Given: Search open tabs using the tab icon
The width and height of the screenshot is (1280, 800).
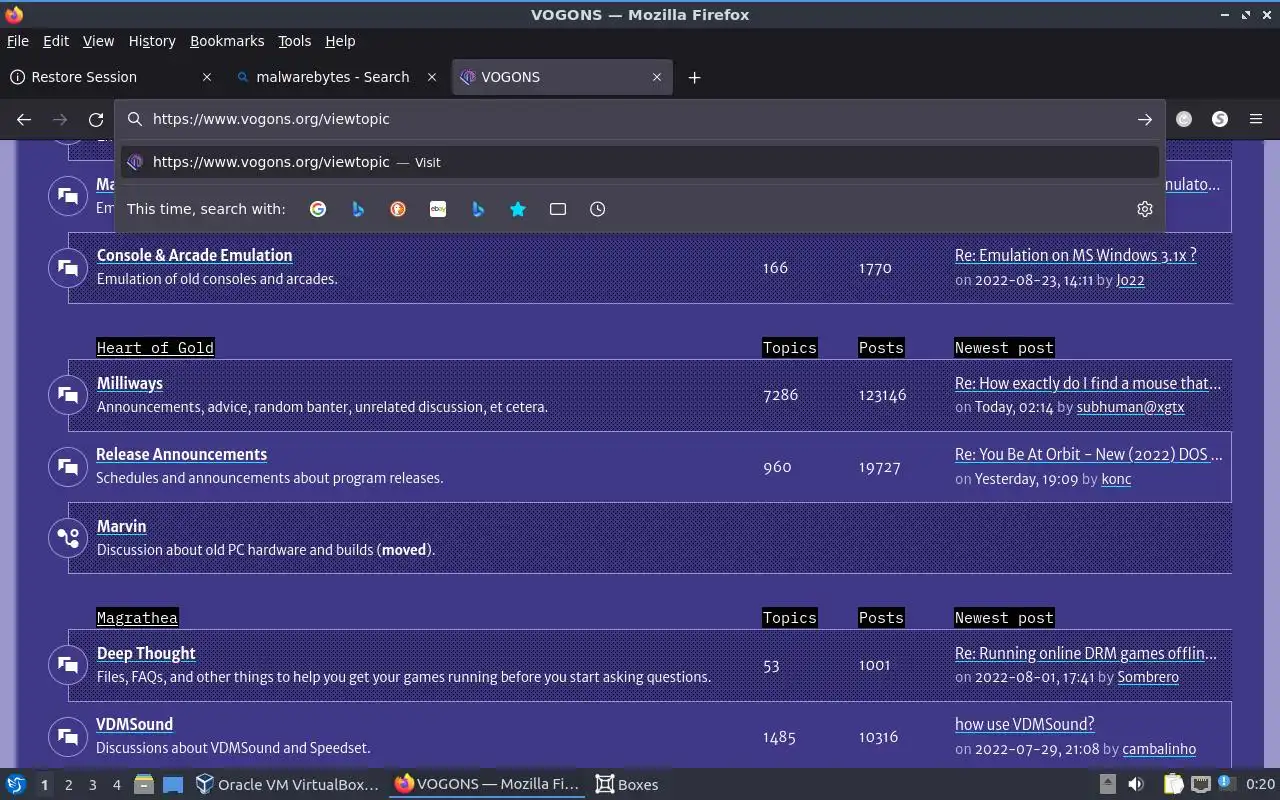Looking at the screenshot, I should 558,209.
